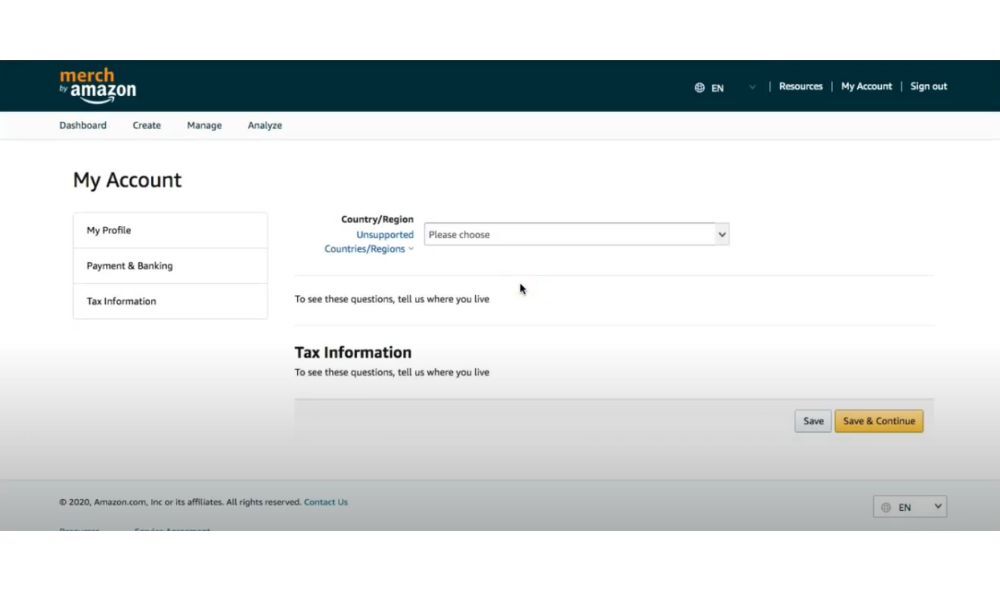This screenshot has width=1000, height=600.
Task: Click the footer globe icon
Action: (886, 508)
